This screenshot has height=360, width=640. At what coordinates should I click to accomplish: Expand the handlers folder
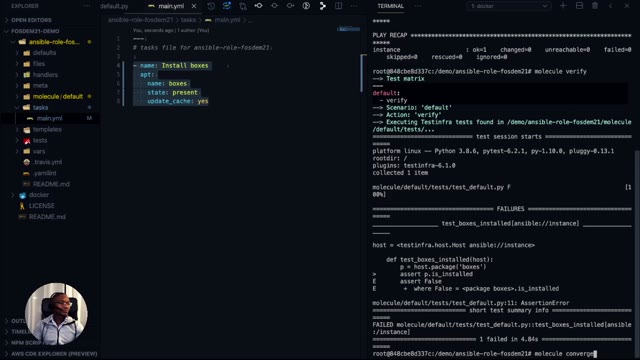[x=45, y=75]
